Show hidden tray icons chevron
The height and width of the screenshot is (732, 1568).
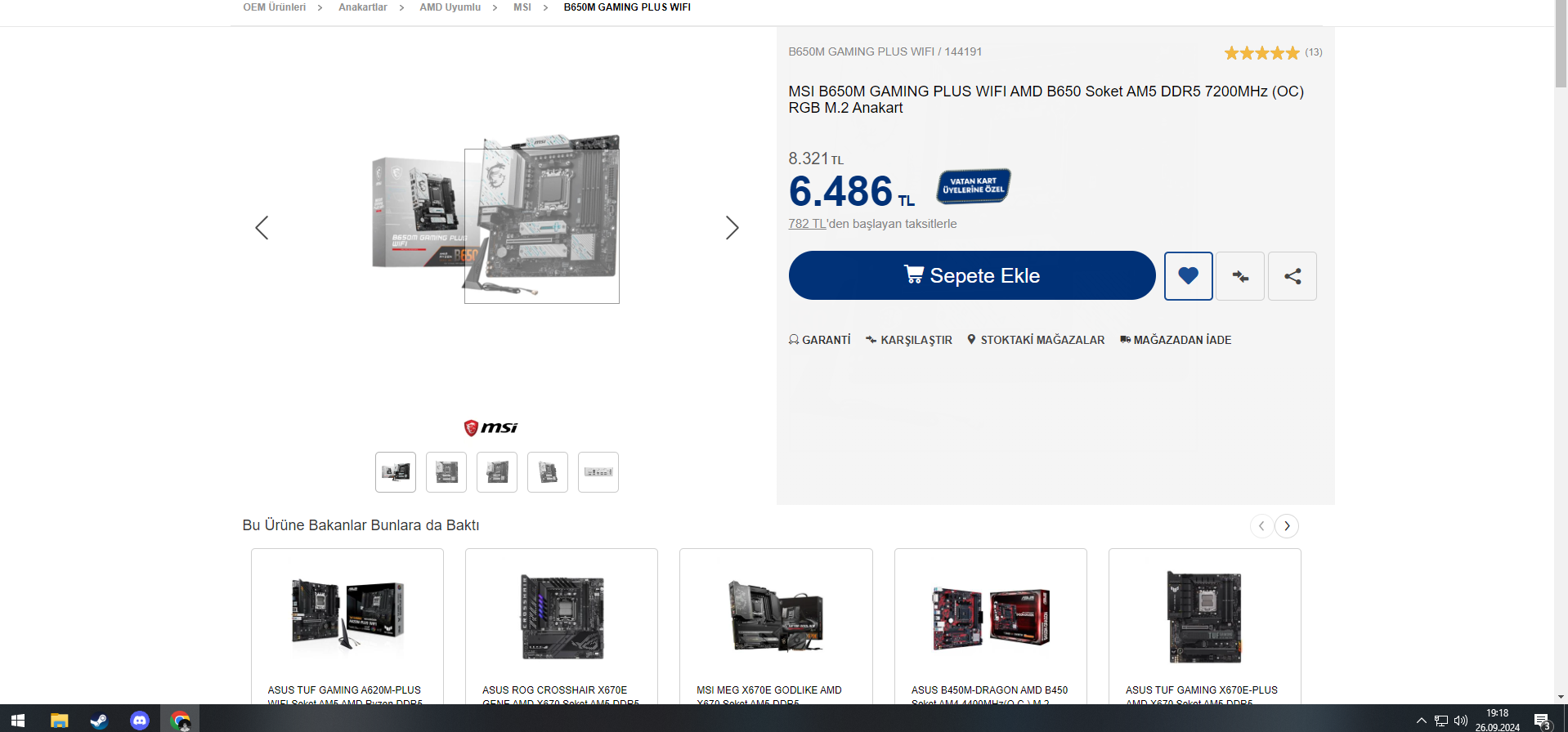pyautogui.click(x=1422, y=721)
